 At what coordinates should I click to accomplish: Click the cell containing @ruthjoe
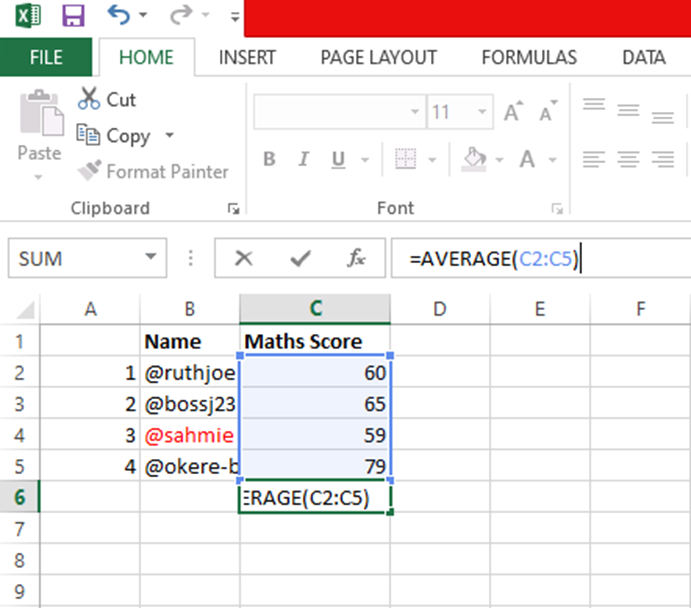tap(189, 373)
